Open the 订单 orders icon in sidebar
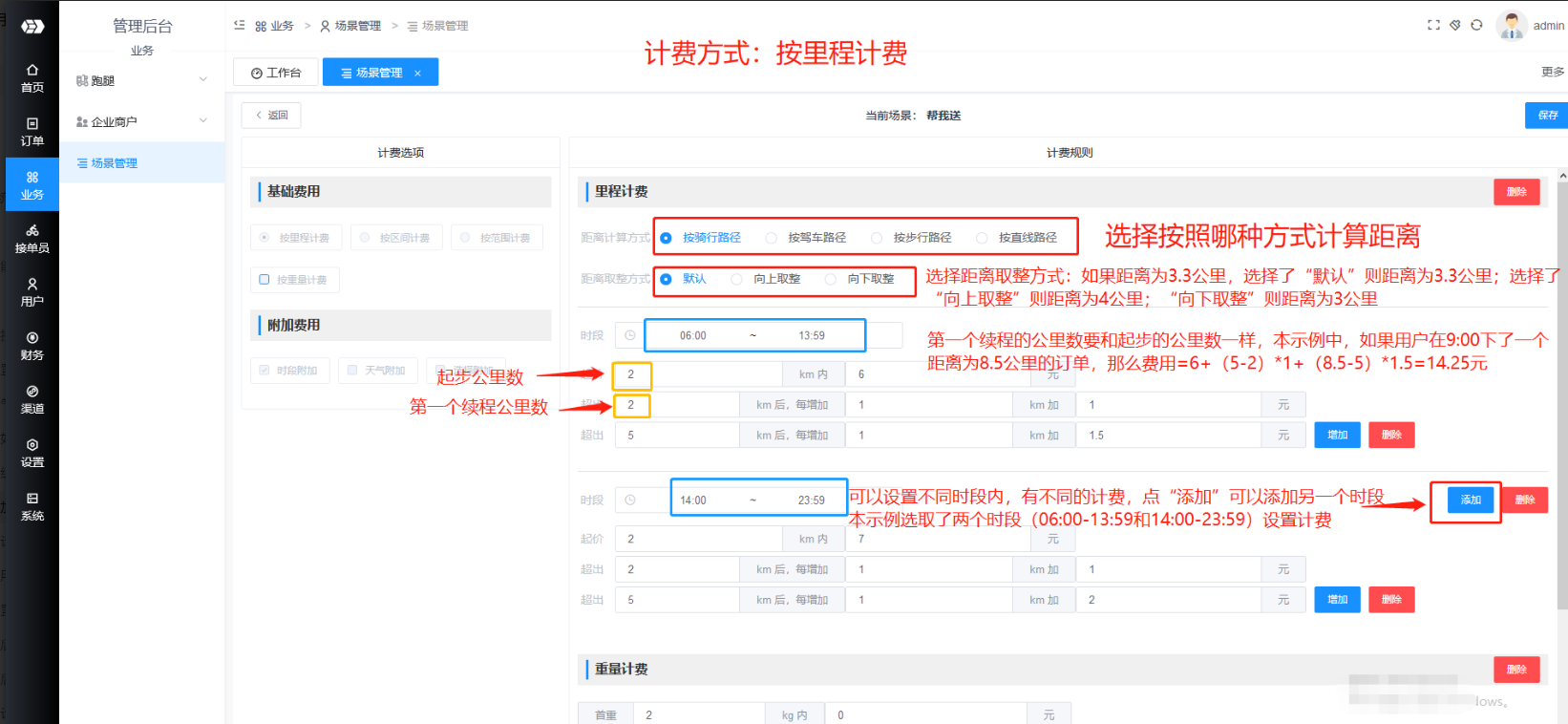This screenshot has height=724, width=1568. [x=32, y=131]
